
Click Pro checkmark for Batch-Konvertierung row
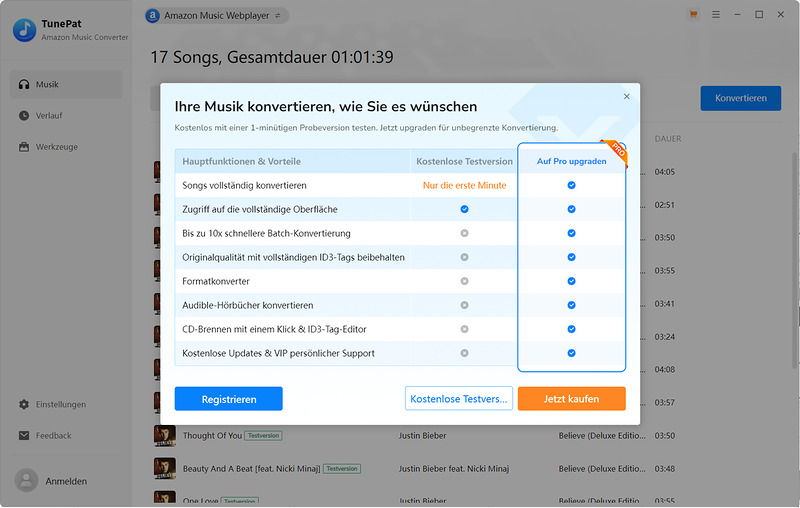coord(571,233)
